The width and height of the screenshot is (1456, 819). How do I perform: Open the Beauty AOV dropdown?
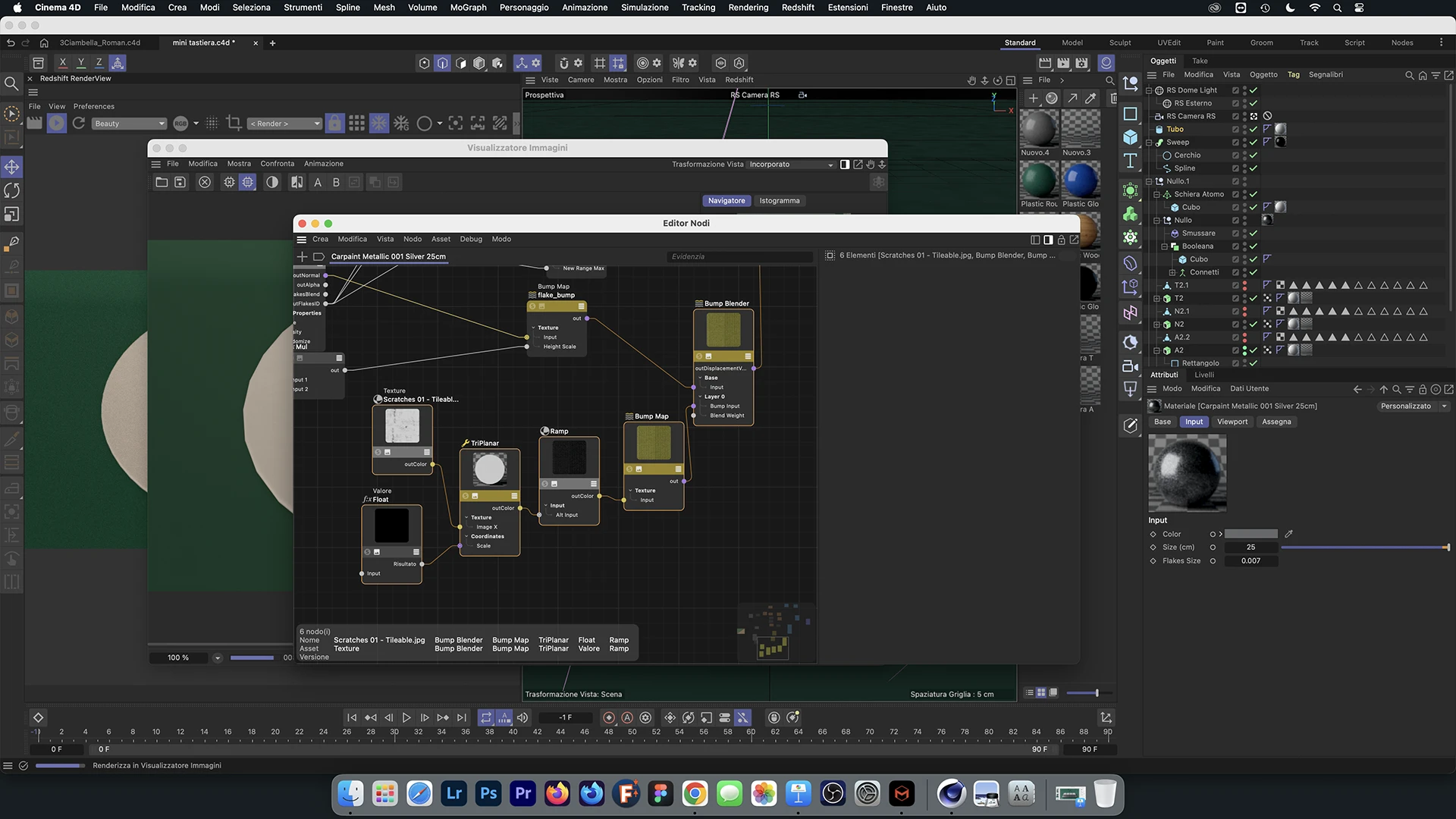(129, 124)
